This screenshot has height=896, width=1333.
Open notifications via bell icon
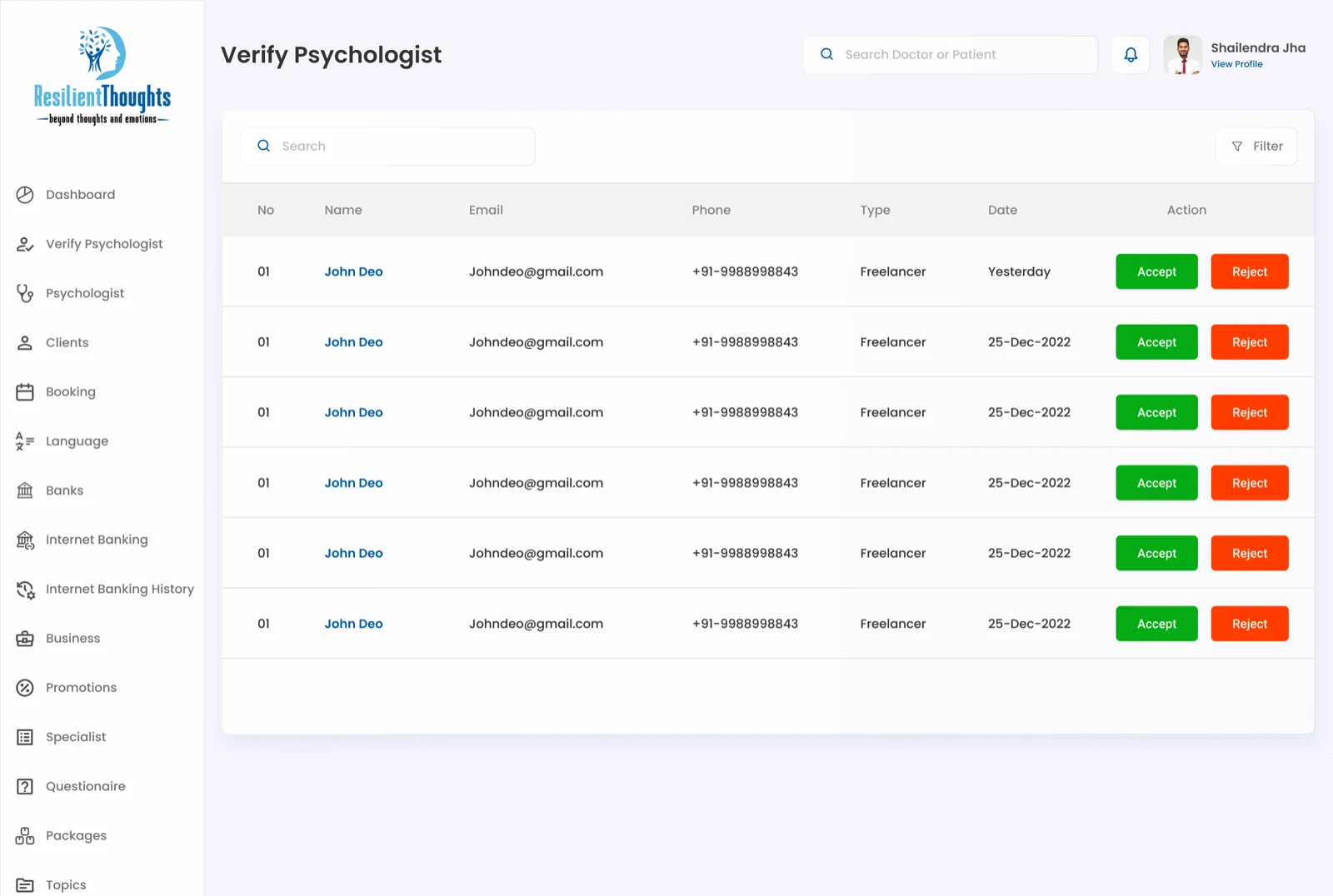pyautogui.click(x=1131, y=55)
